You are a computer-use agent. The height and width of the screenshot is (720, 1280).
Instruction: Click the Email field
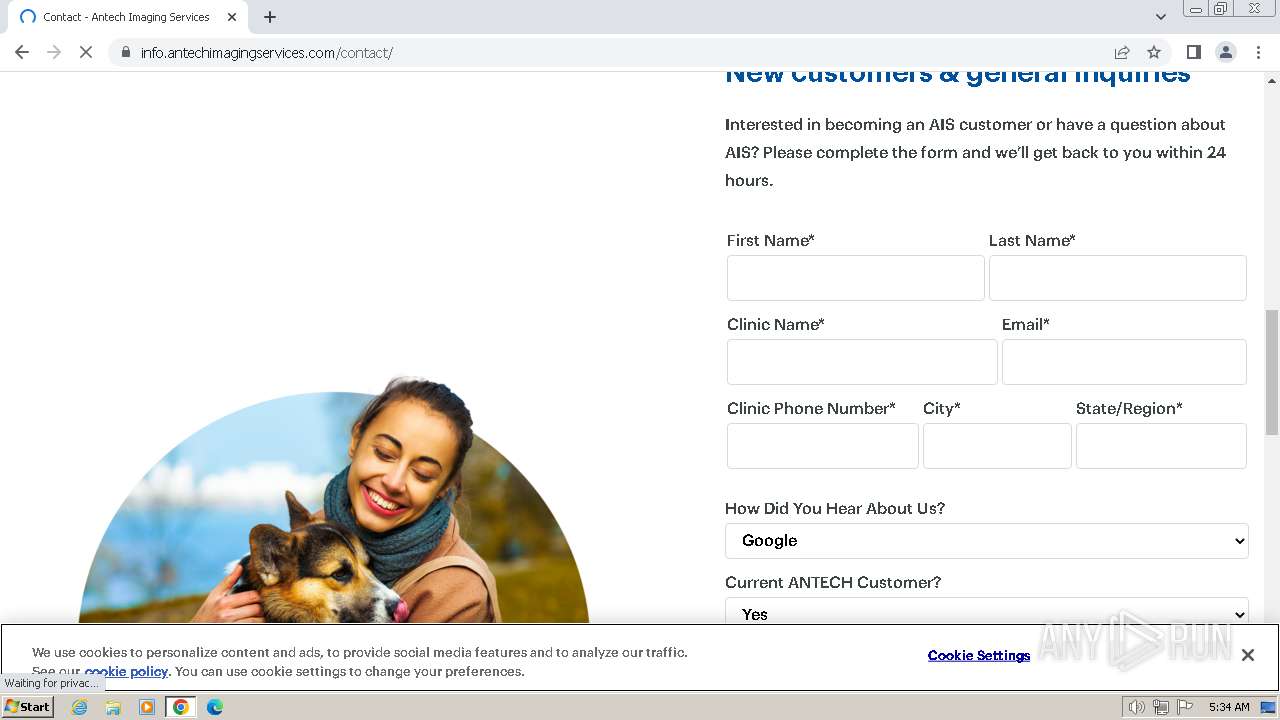[1124, 362]
